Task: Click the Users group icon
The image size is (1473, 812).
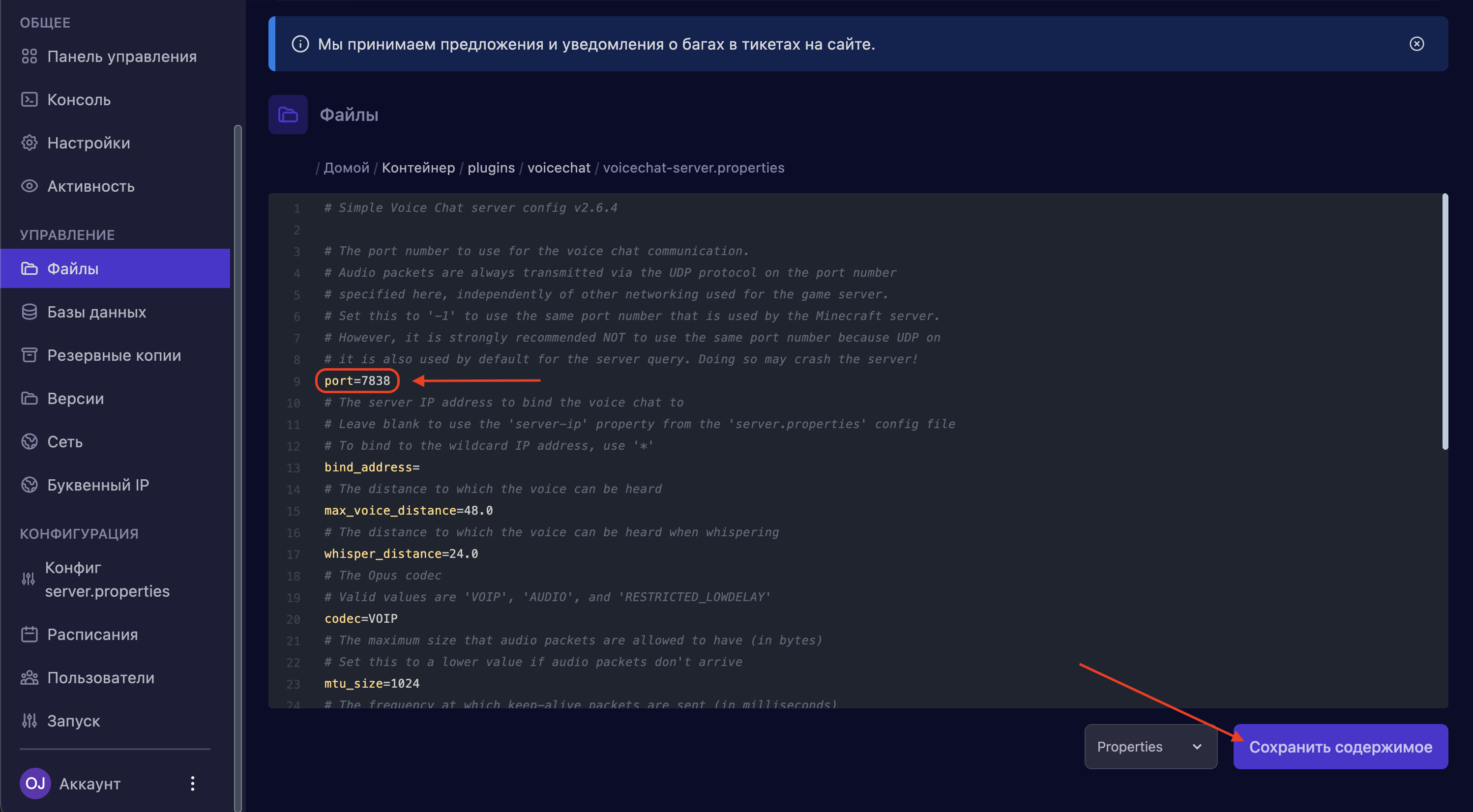Action: [x=29, y=678]
